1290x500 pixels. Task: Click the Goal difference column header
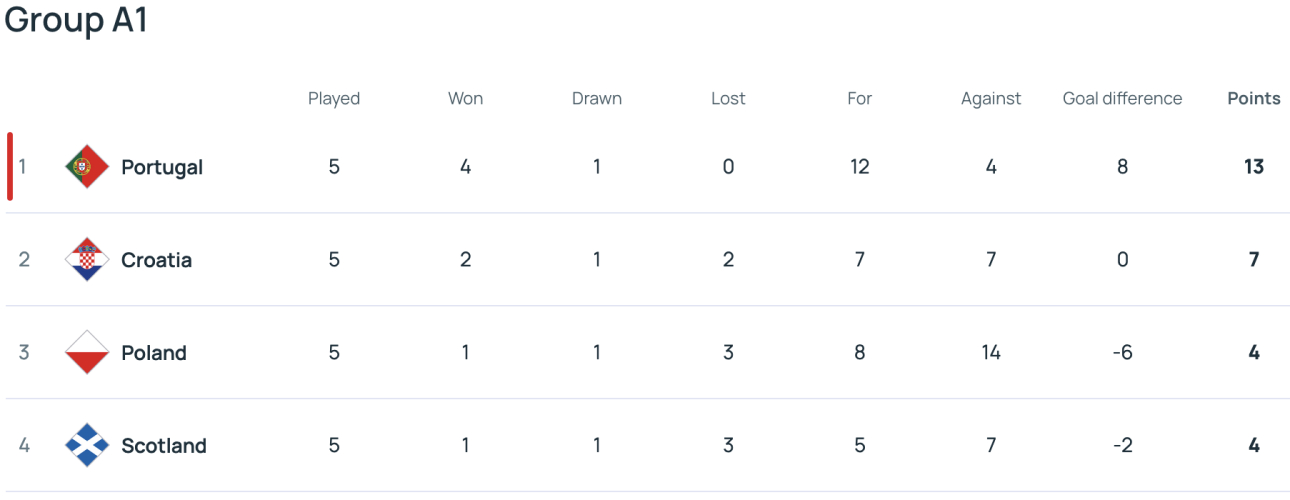pos(1122,98)
